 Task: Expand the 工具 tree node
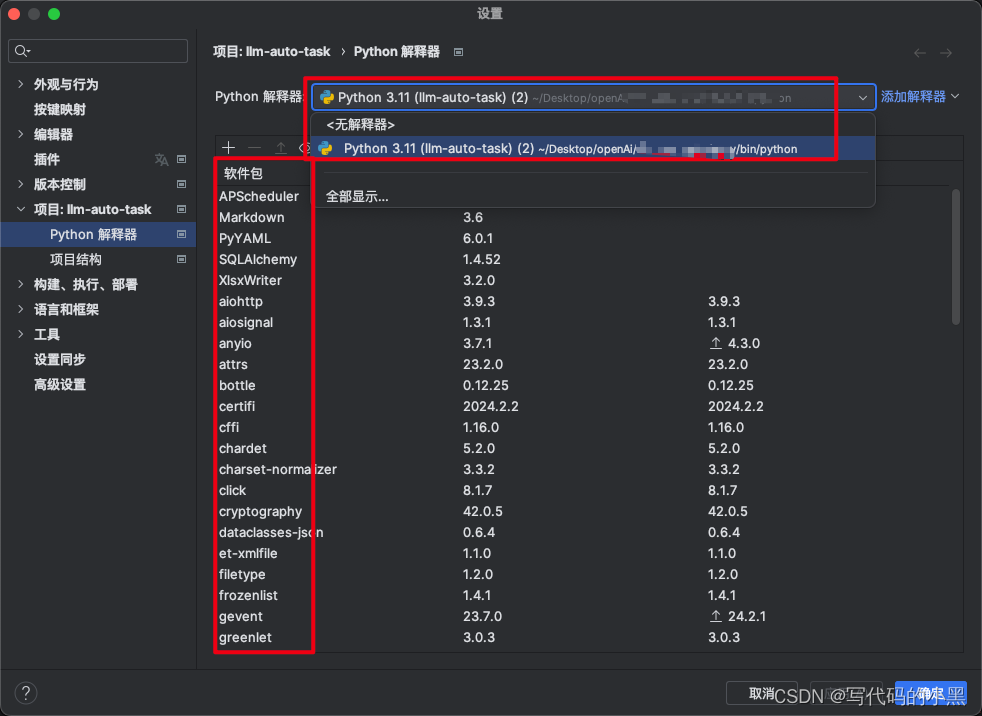tap(21, 335)
